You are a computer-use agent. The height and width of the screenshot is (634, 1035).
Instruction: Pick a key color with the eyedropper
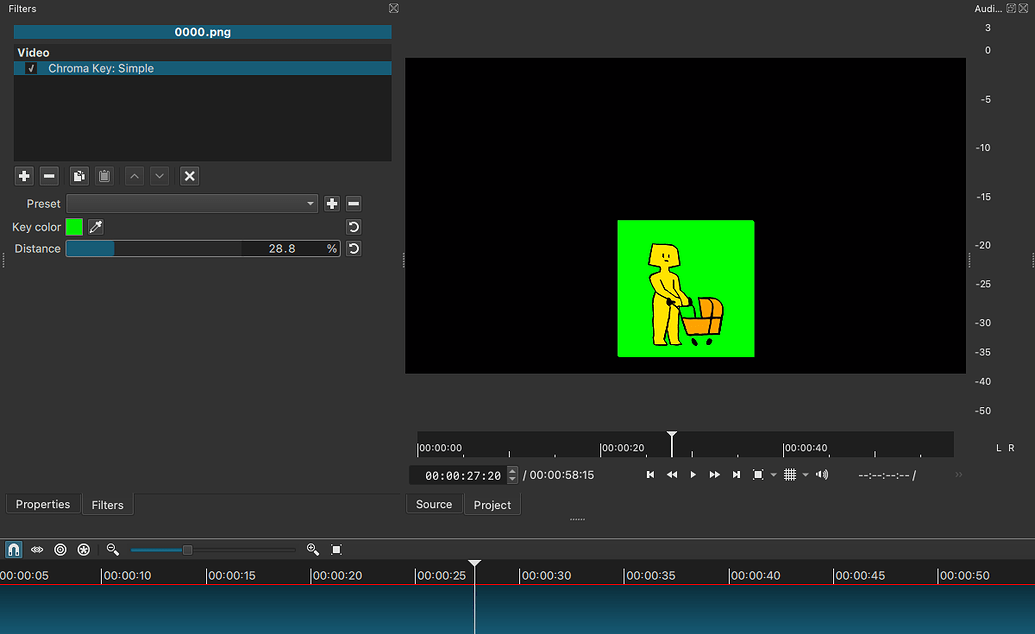coord(96,227)
